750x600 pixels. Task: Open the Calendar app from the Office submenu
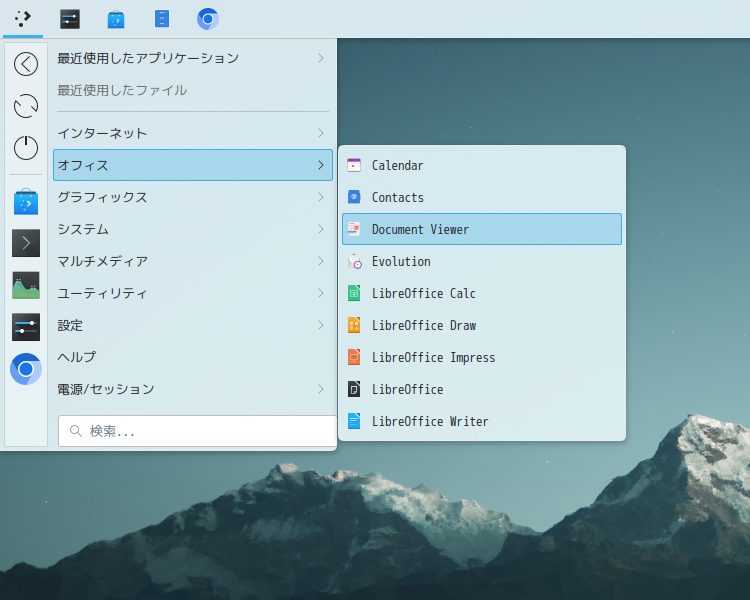pyautogui.click(x=397, y=165)
